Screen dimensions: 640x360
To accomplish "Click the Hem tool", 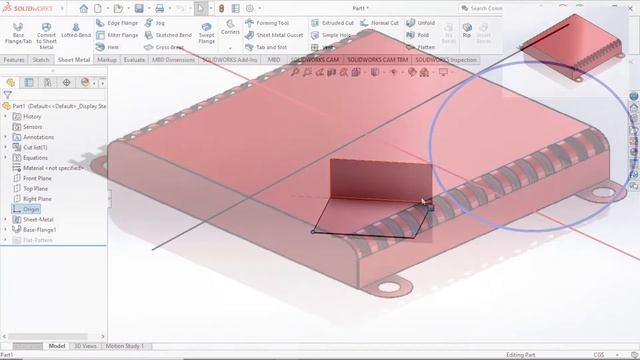I will point(107,47).
